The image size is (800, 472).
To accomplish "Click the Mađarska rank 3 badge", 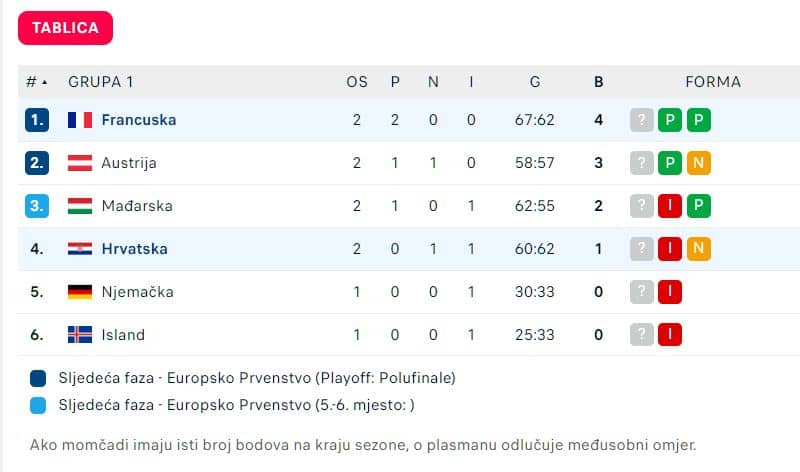I will tap(37, 206).
